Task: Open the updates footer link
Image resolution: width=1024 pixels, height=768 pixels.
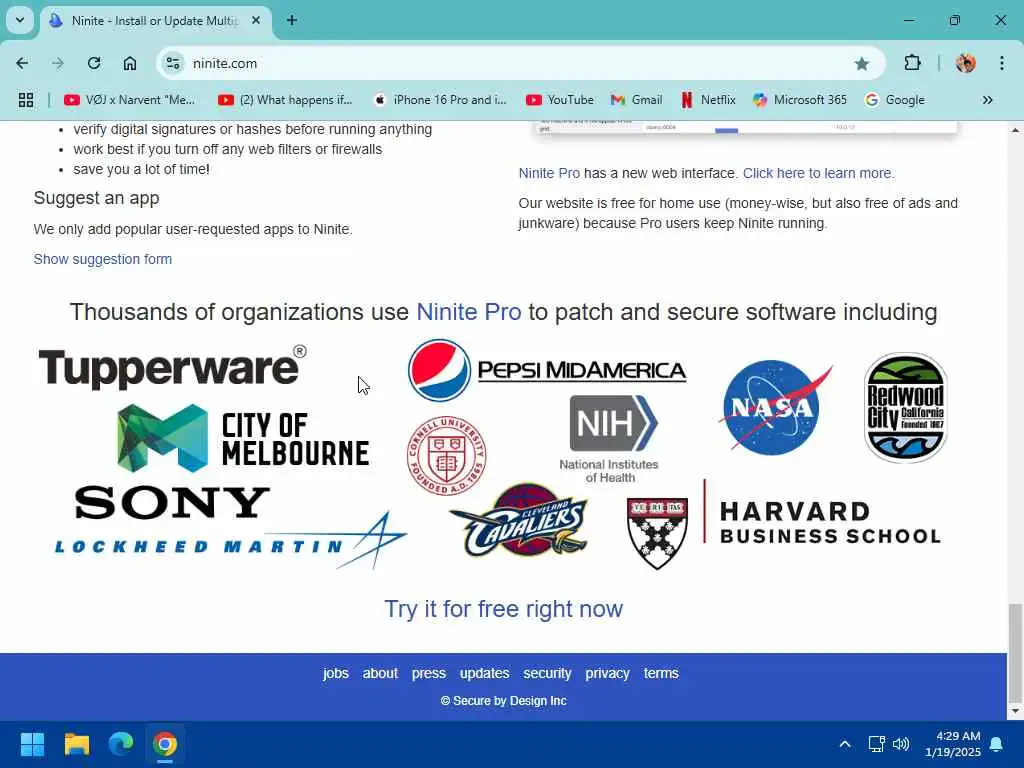Action: coord(485,673)
